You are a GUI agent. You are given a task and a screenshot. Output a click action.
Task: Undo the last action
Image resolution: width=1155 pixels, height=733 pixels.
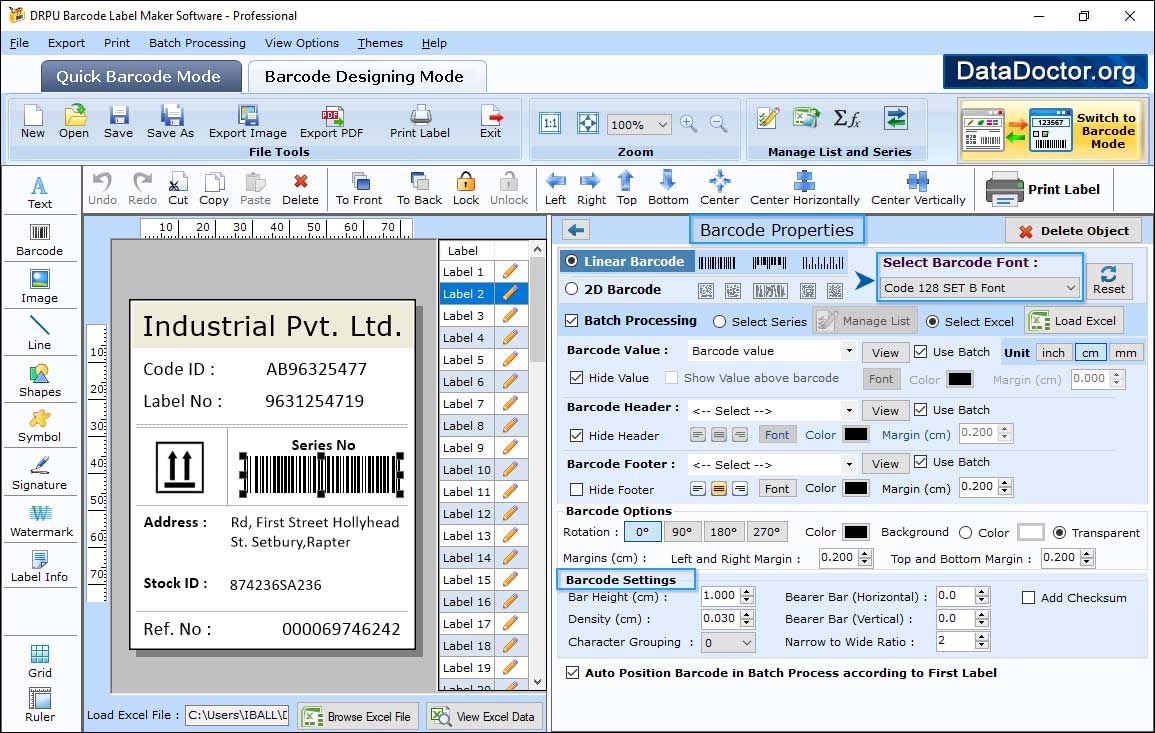(102, 189)
